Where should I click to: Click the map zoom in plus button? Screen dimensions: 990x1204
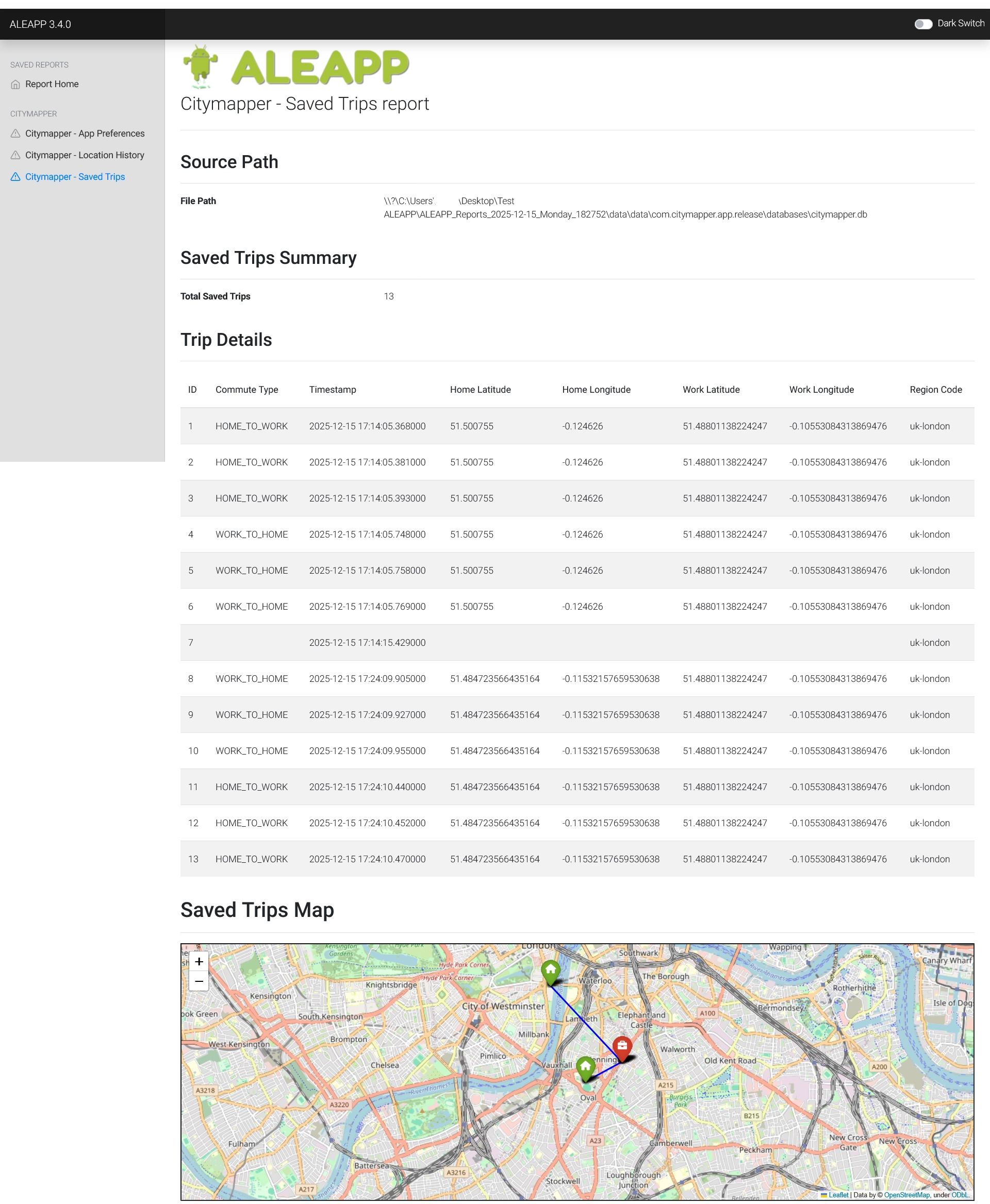point(199,962)
